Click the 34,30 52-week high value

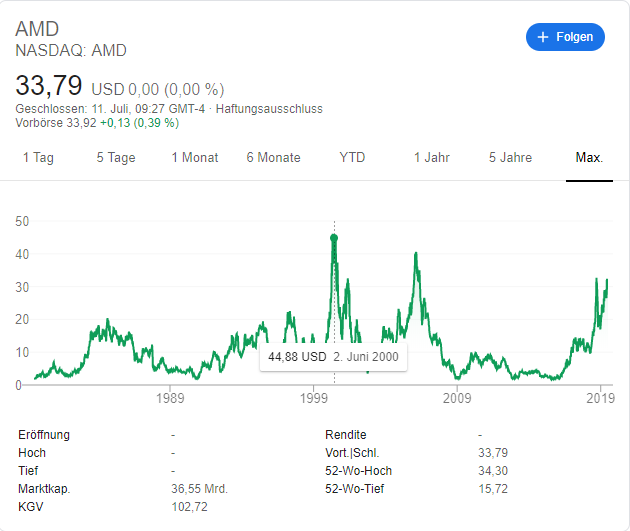tap(493, 471)
